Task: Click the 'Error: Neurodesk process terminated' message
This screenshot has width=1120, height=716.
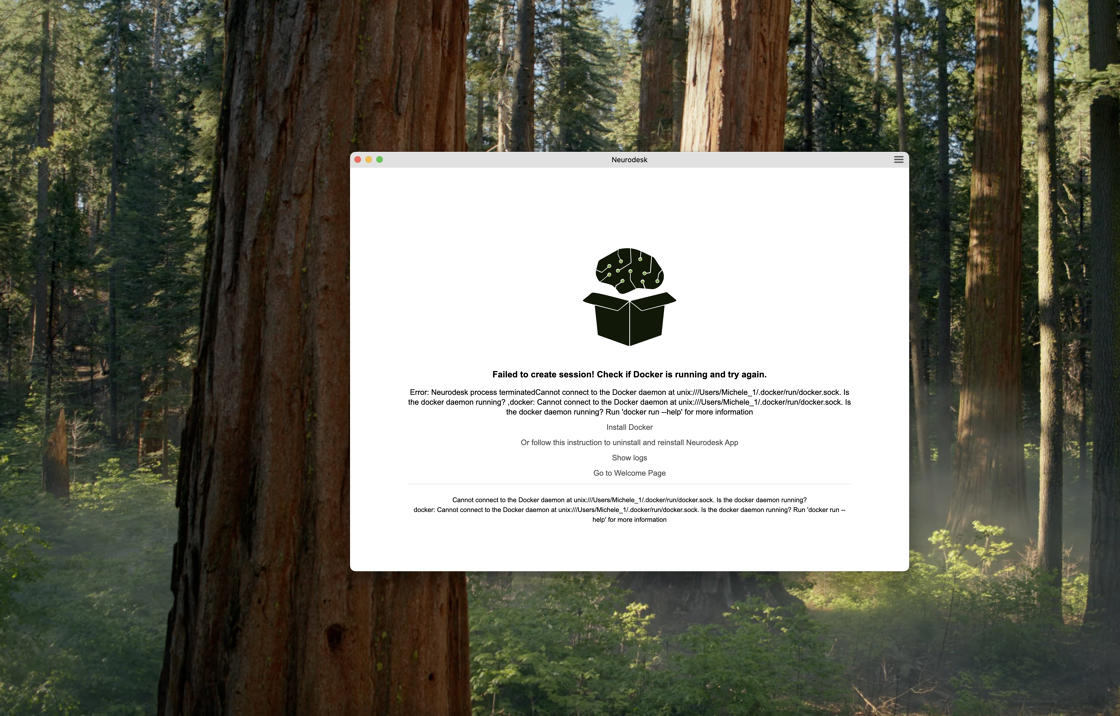Action: pos(629,402)
